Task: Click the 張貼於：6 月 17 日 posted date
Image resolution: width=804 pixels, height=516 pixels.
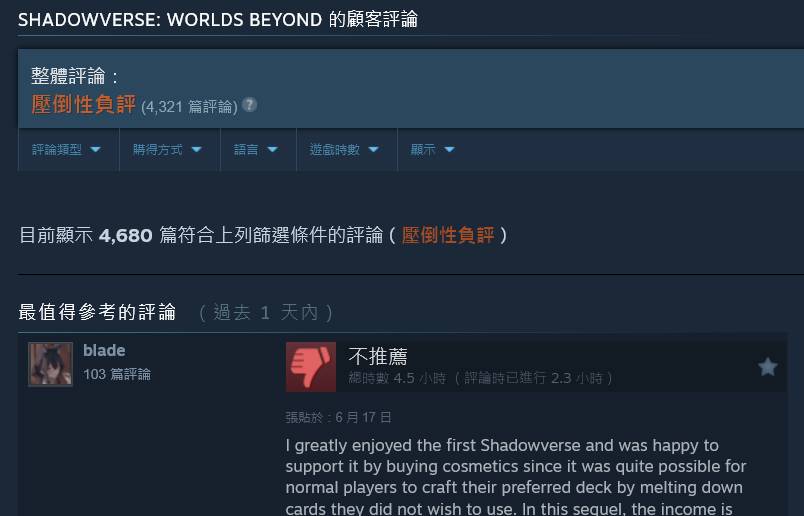Action: (338, 418)
